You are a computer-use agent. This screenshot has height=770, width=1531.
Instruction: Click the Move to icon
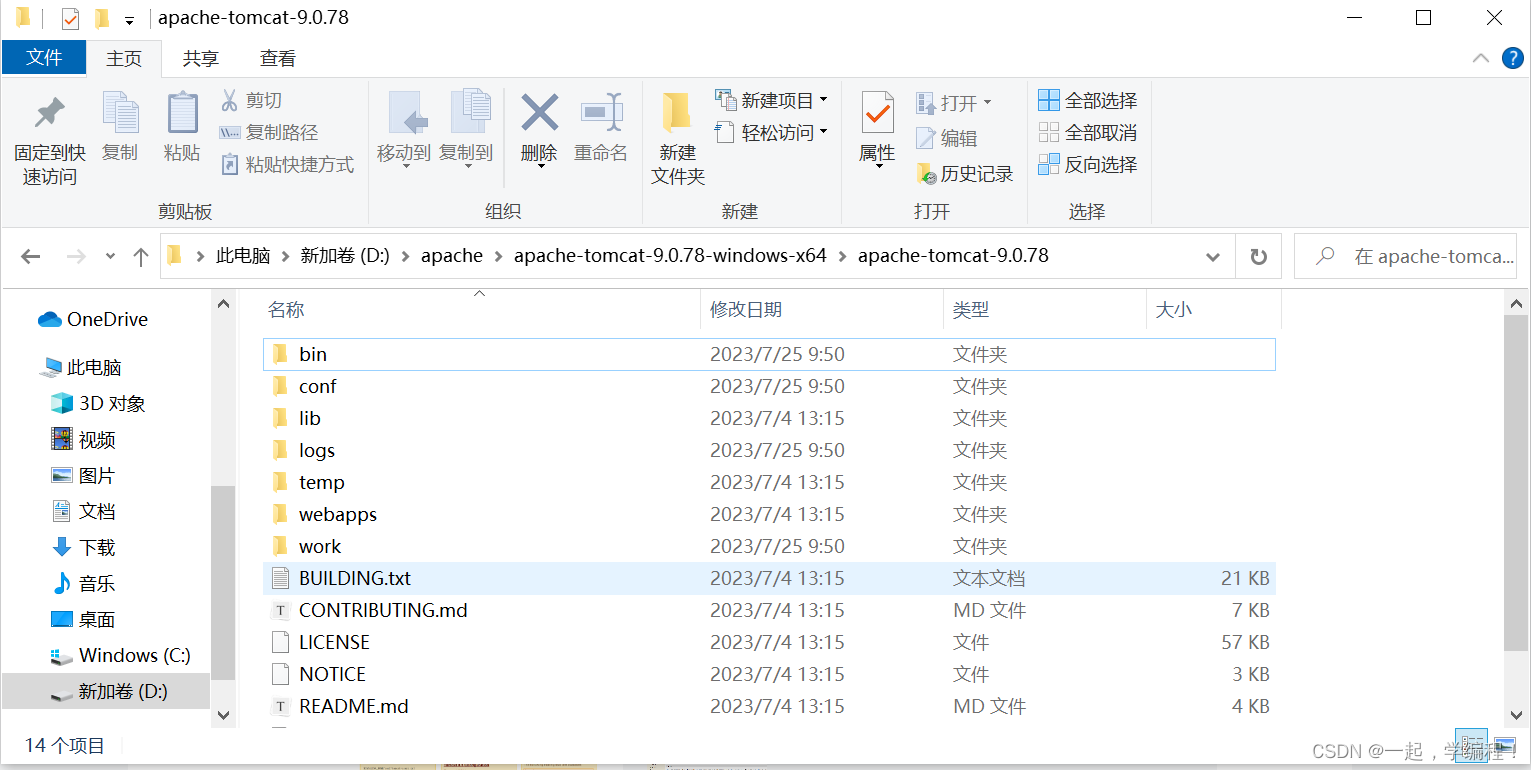point(408,113)
